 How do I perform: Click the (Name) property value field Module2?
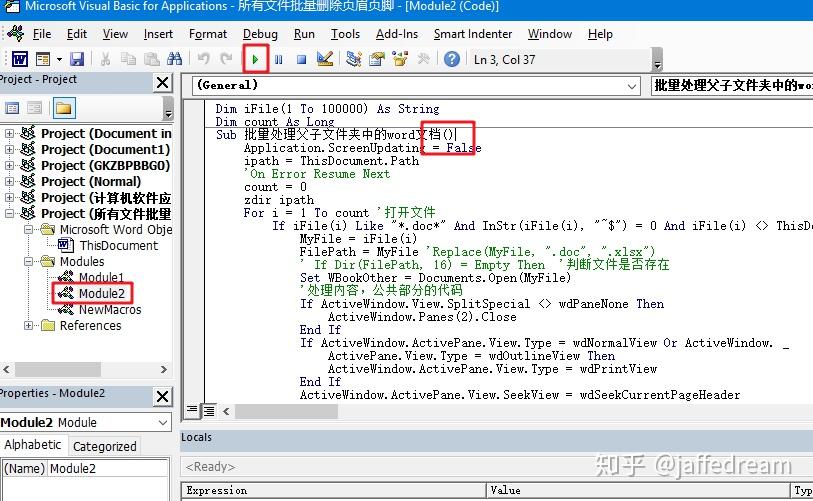108,468
